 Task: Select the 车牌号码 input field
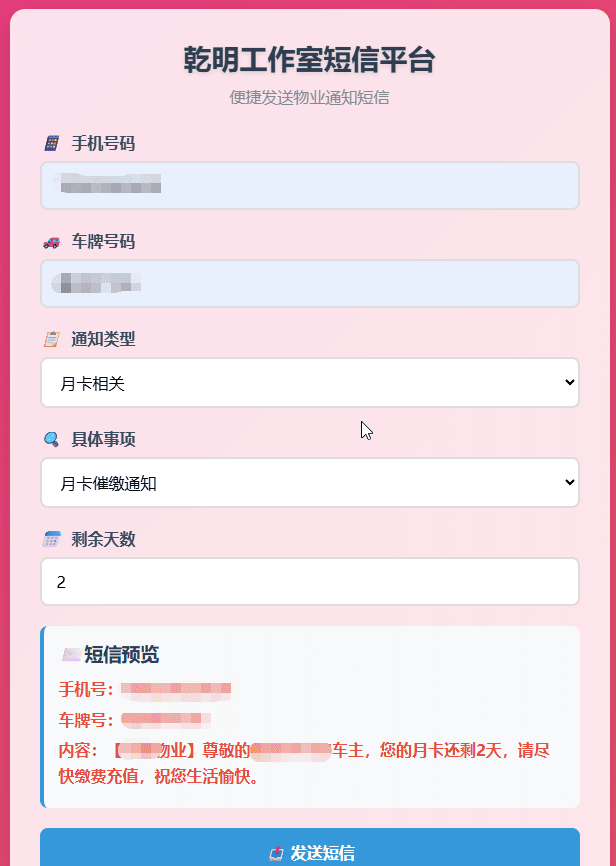pyautogui.click(x=309, y=283)
